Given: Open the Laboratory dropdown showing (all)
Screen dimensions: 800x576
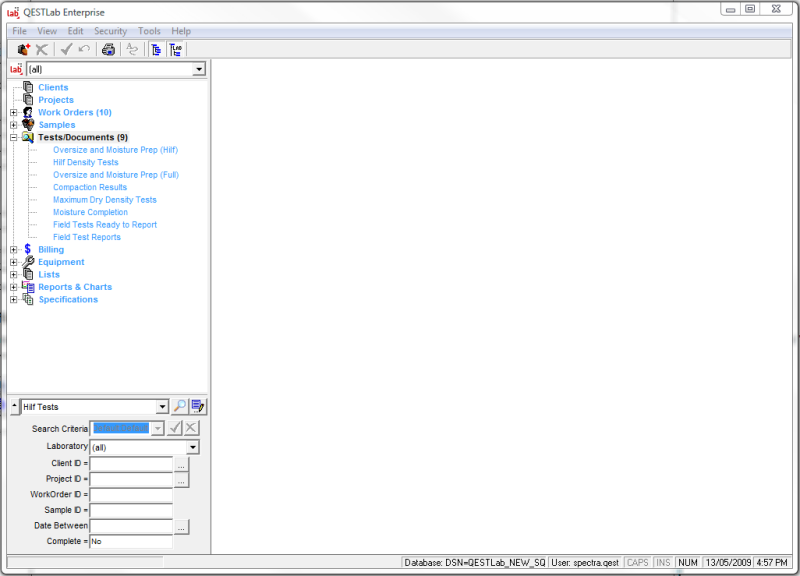Looking at the screenshot, I should [192, 446].
